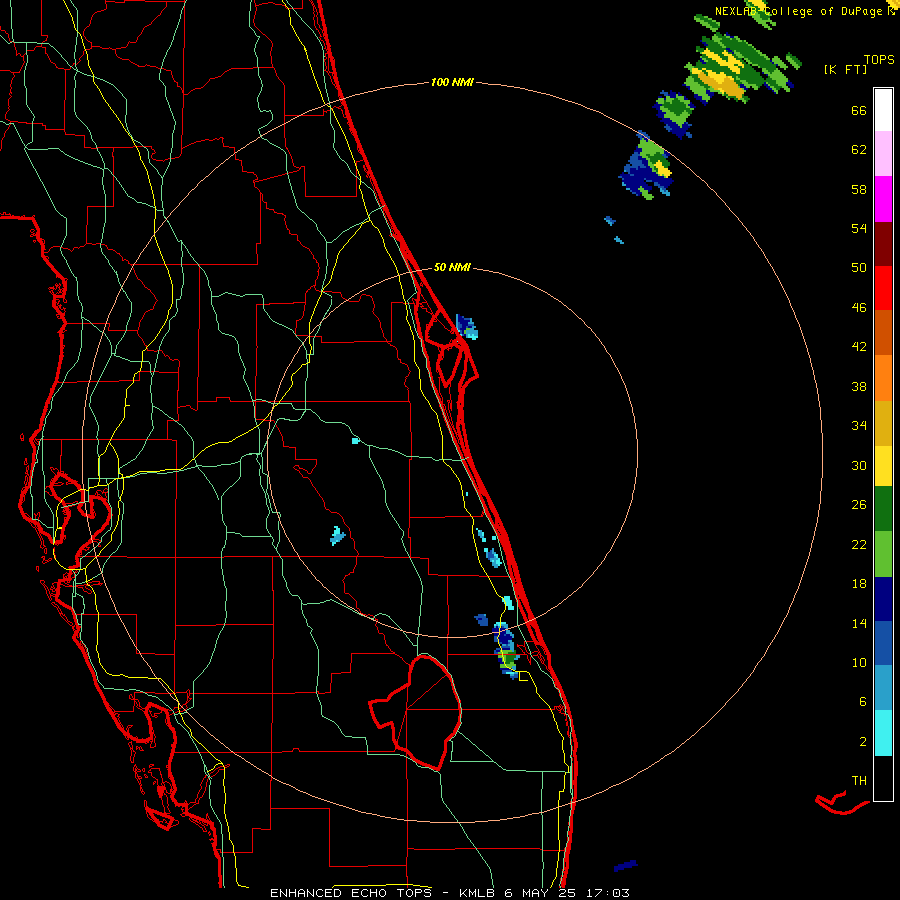Select the burnt orange legend band

coord(883,333)
